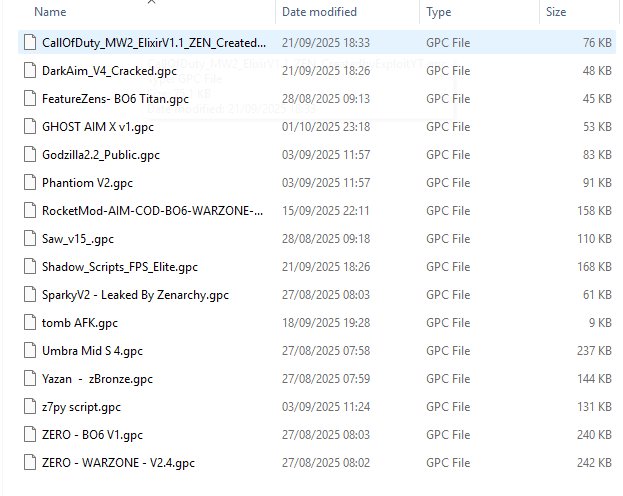Click the 27/08/2025 07:58 date cell

pos(326,351)
